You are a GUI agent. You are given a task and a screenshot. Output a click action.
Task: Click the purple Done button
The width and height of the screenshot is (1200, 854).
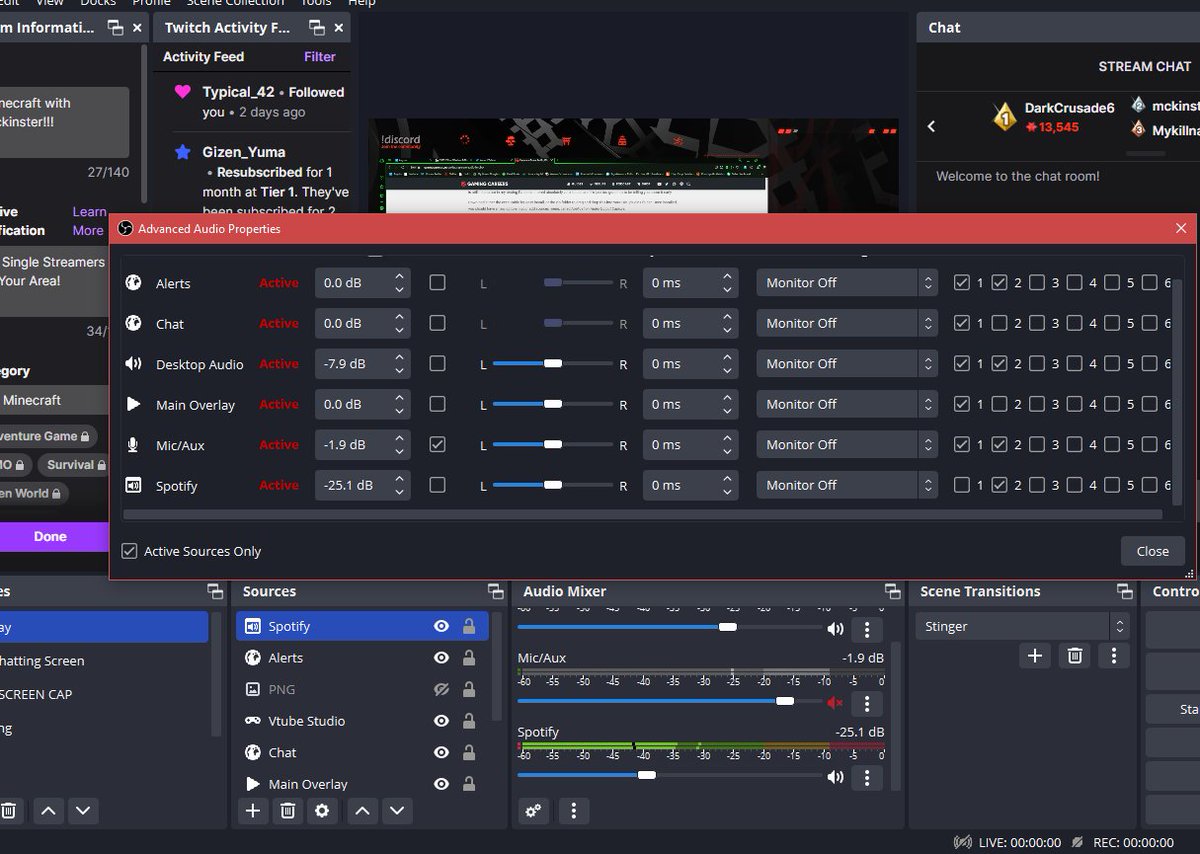click(x=50, y=536)
